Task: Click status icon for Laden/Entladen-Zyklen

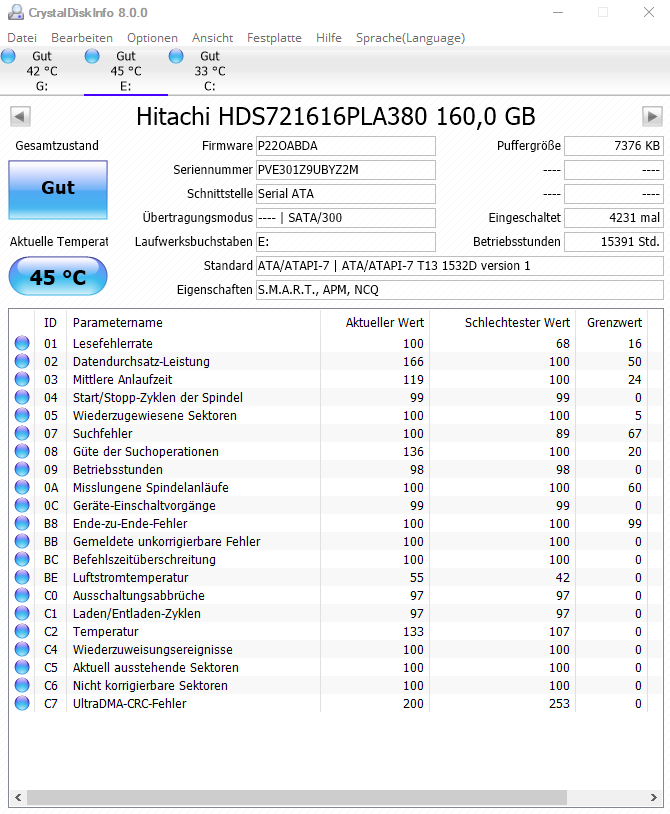Action: coord(22,613)
